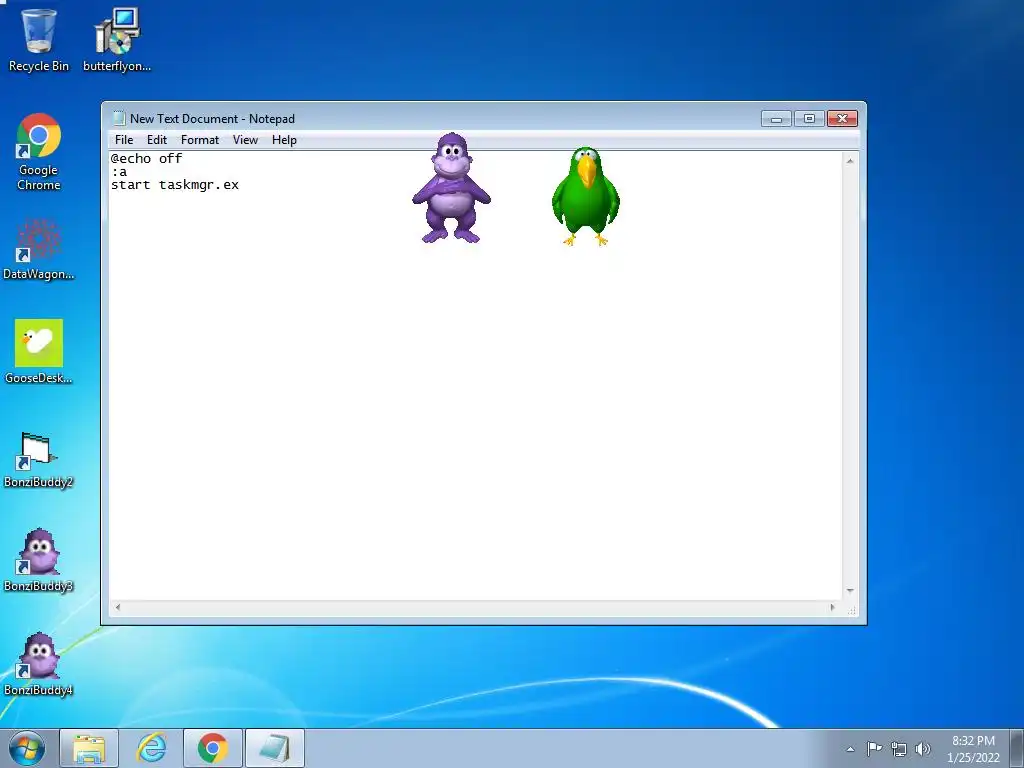1024x768 pixels.
Task: Click the clock showing 8:32 PM
Action: [x=973, y=741]
